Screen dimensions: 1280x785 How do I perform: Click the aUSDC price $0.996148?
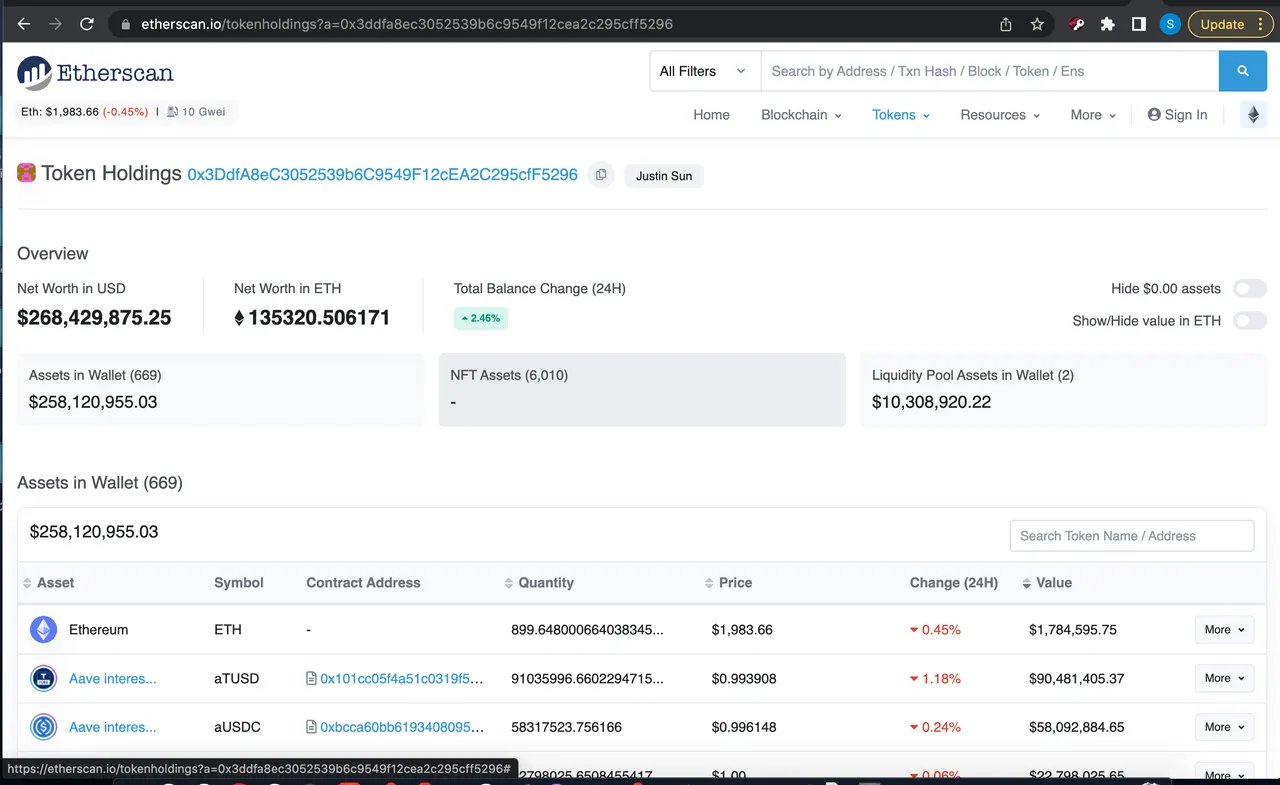[744, 727]
